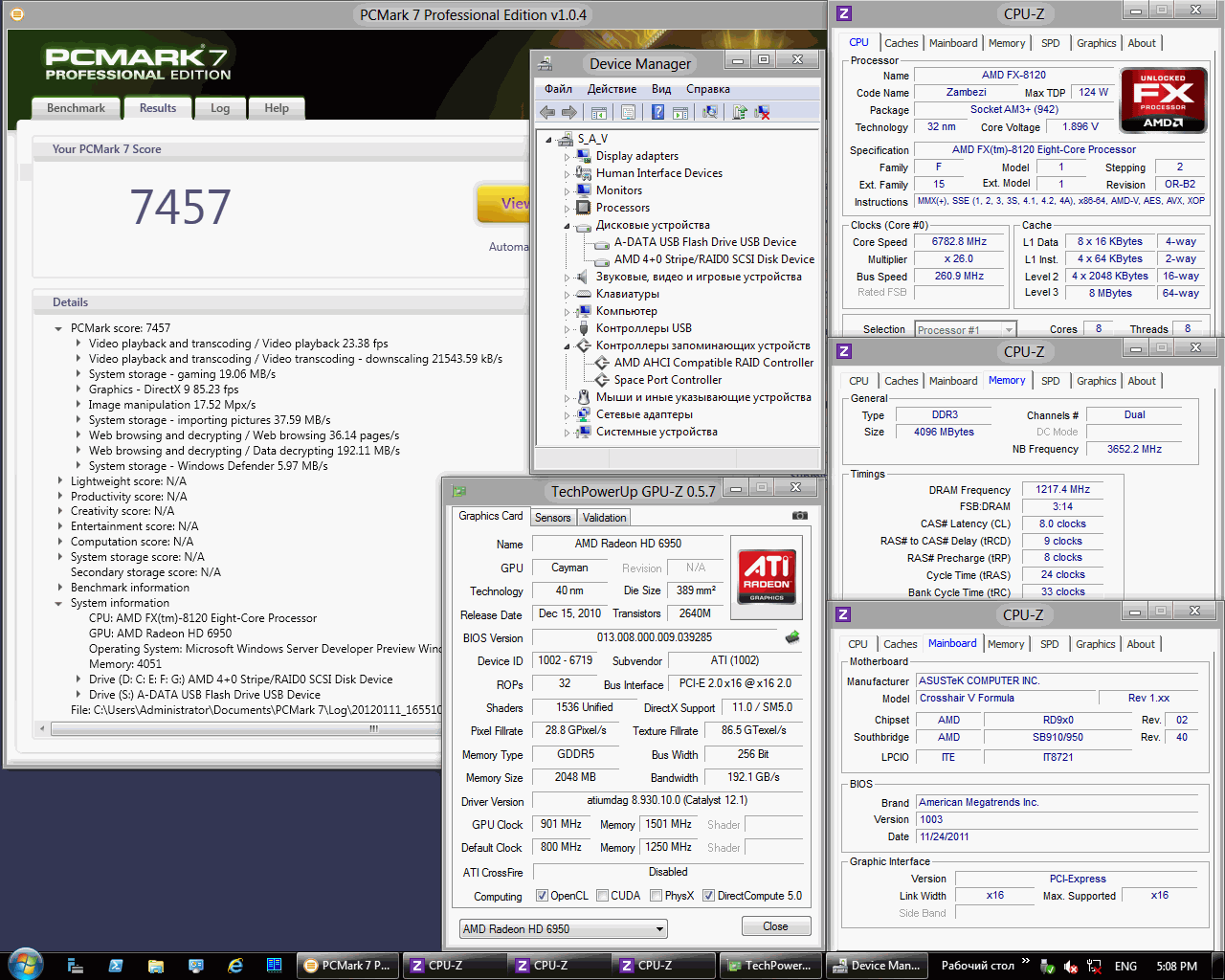Open the Справка menu in Device Manager
1225x980 pixels.
[708, 89]
